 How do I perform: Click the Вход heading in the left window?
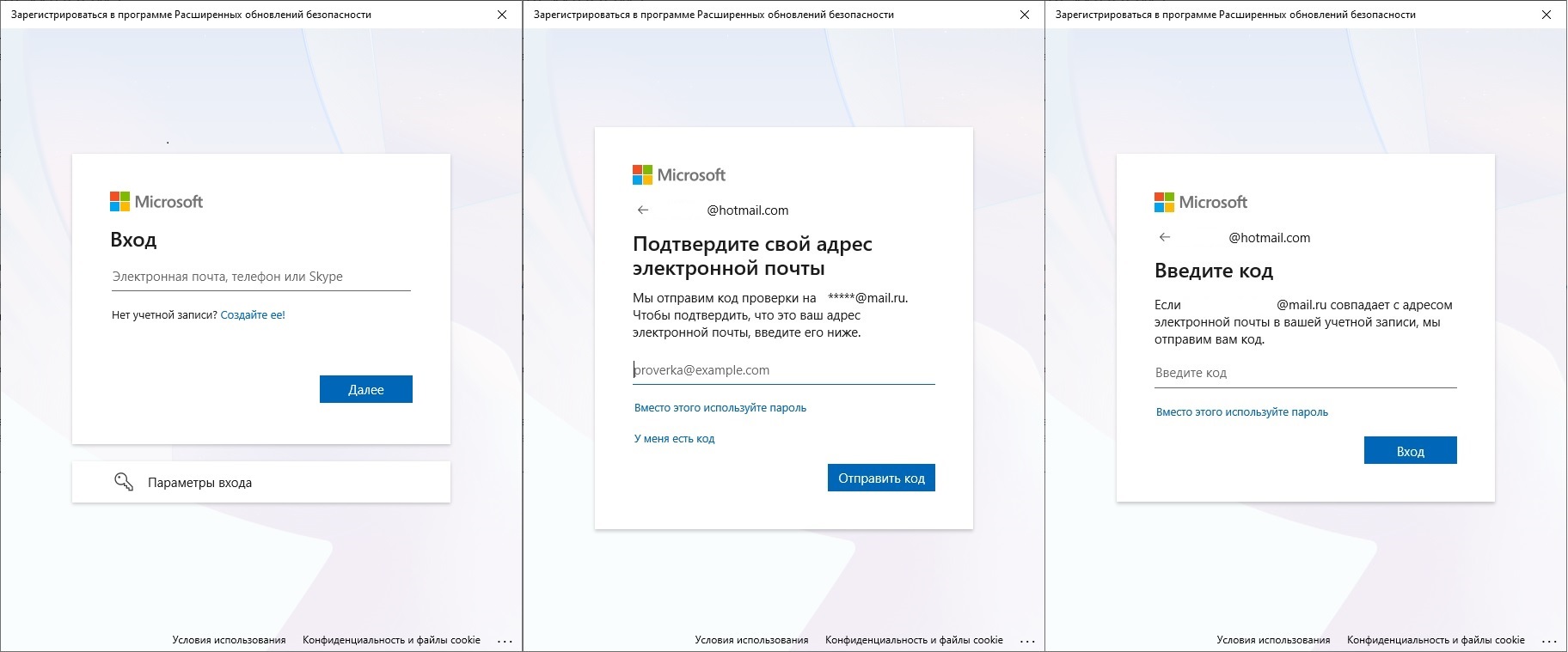coord(133,241)
